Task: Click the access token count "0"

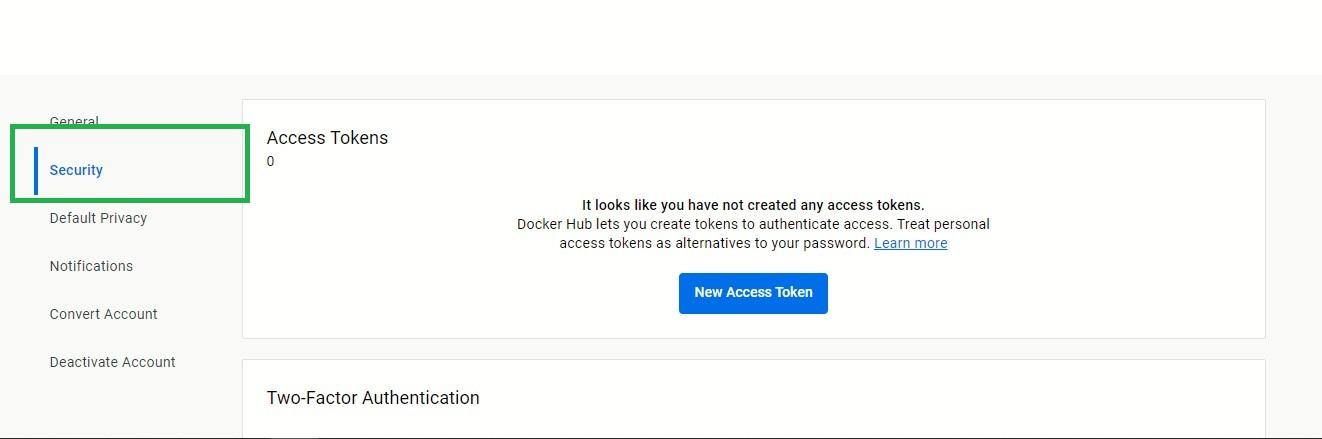Action: pos(271,162)
